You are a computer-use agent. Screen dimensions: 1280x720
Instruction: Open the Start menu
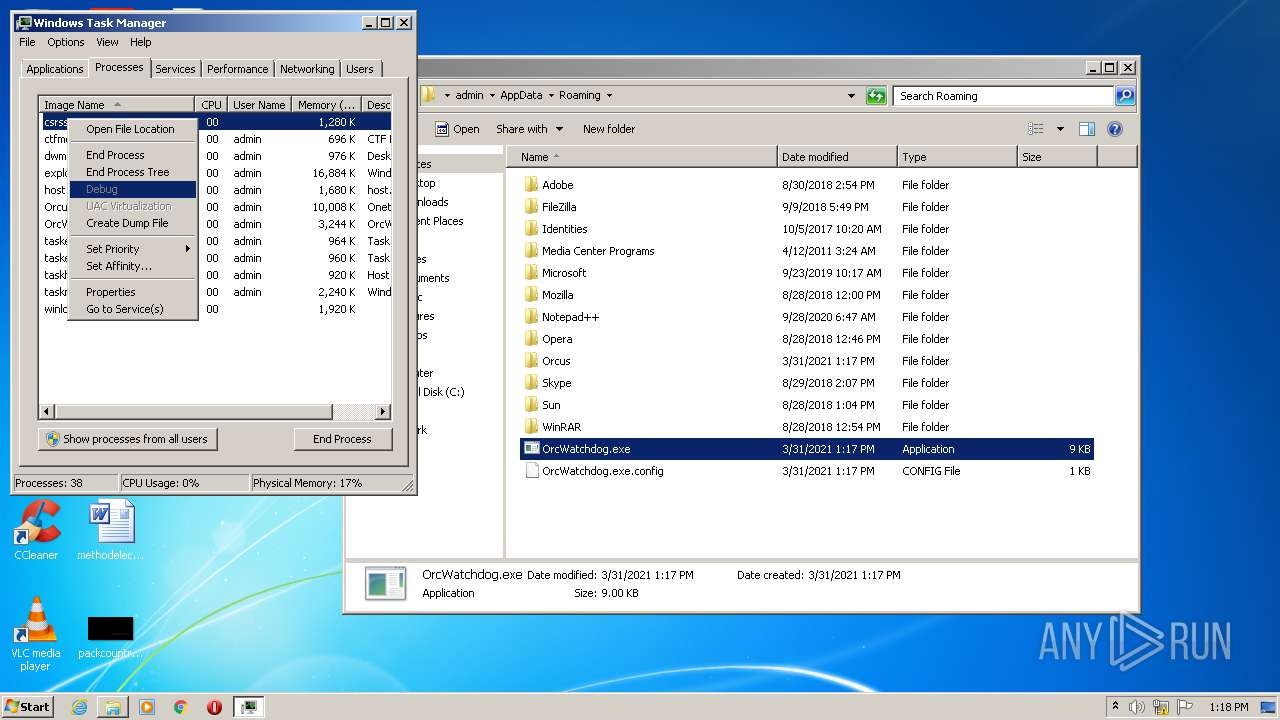[x=28, y=707]
